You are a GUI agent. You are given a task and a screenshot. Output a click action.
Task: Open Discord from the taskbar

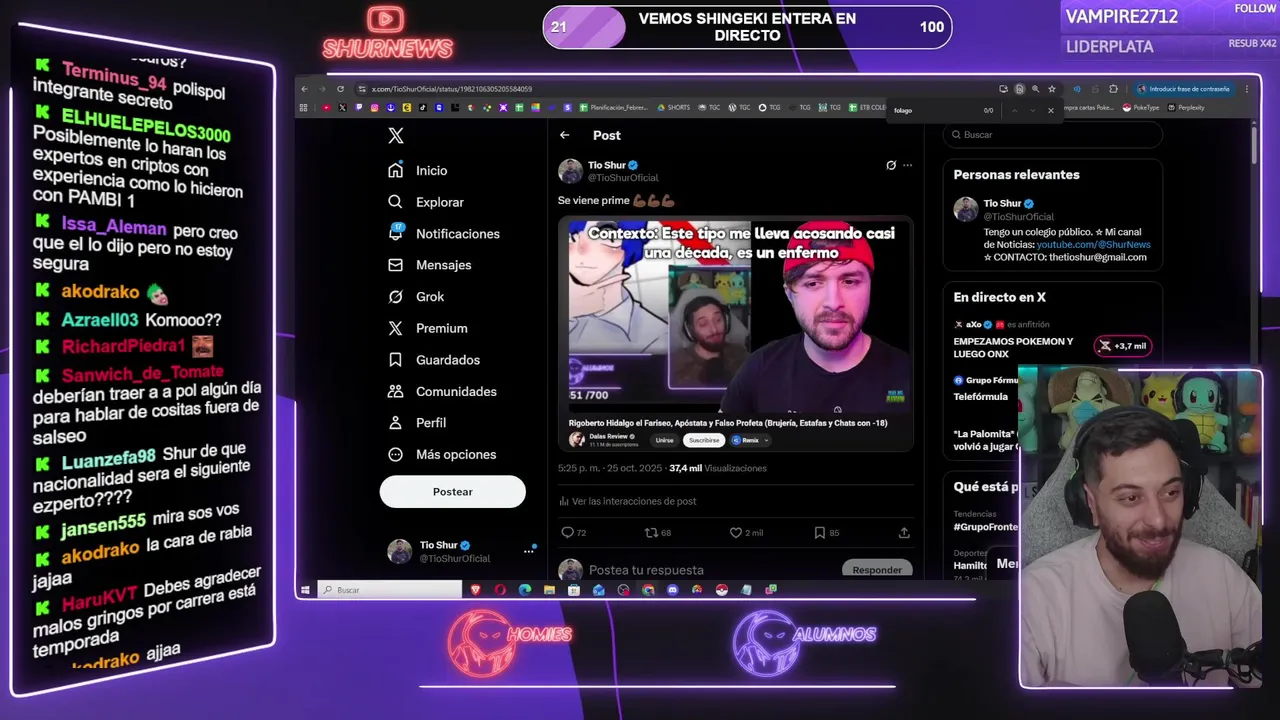pyautogui.click(x=672, y=590)
